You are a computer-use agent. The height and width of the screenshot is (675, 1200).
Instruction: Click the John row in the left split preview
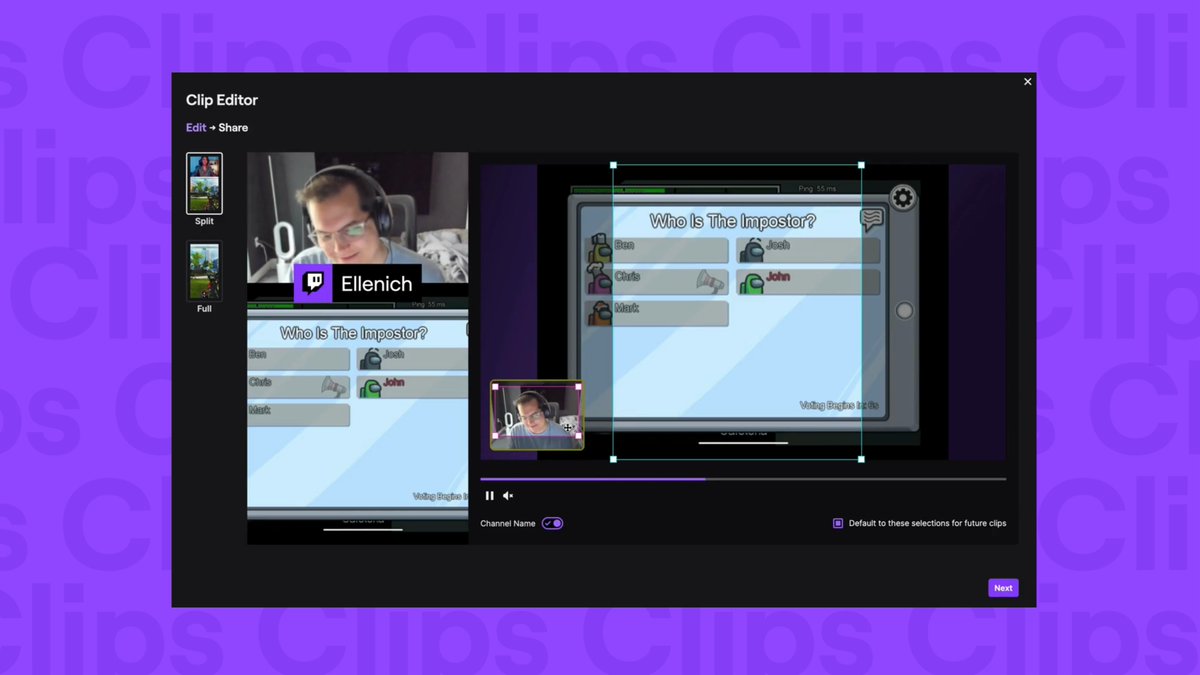click(x=412, y=387)
